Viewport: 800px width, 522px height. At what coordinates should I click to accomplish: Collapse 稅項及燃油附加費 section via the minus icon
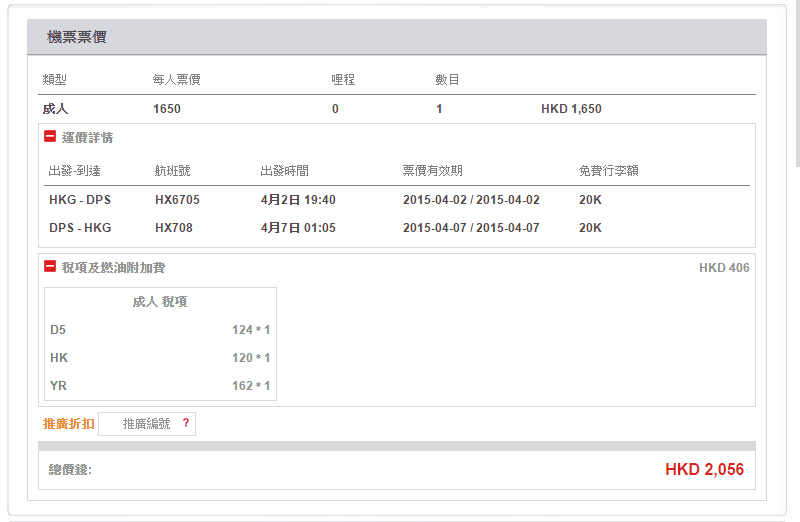(x=50, y=267)
